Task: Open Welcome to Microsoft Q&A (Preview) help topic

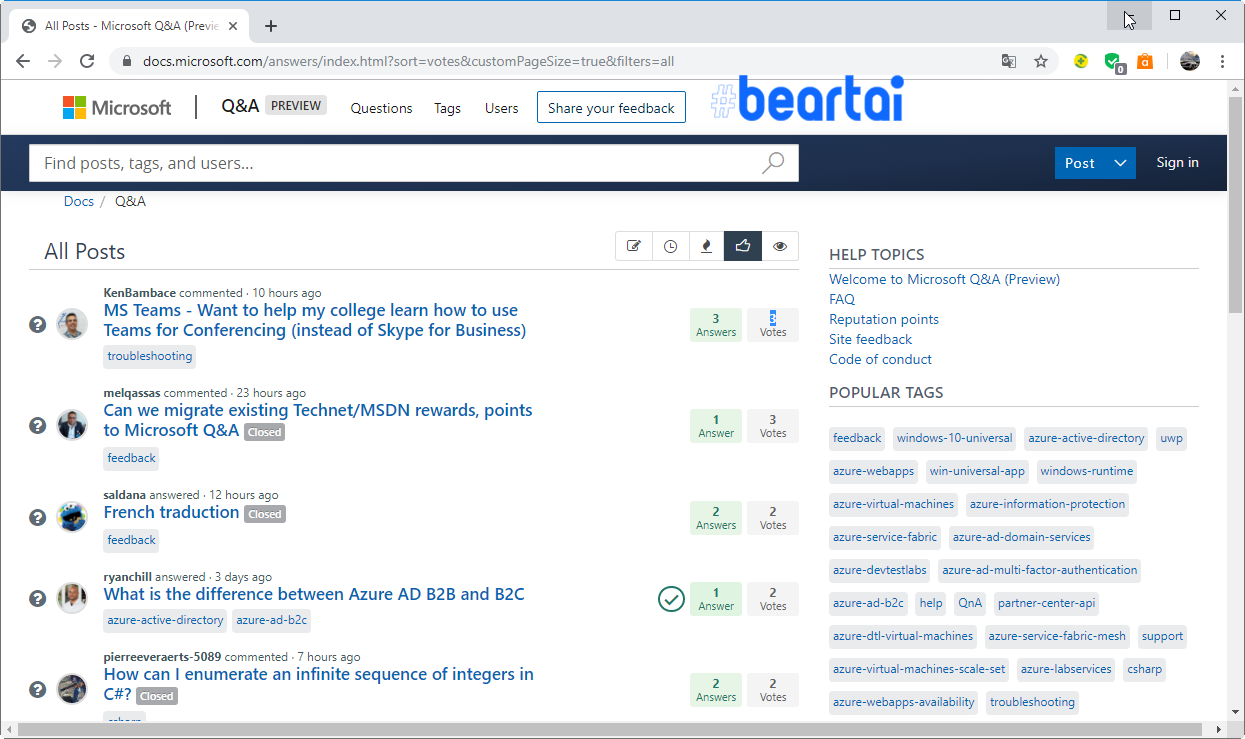Action: [x=944, y=279]
